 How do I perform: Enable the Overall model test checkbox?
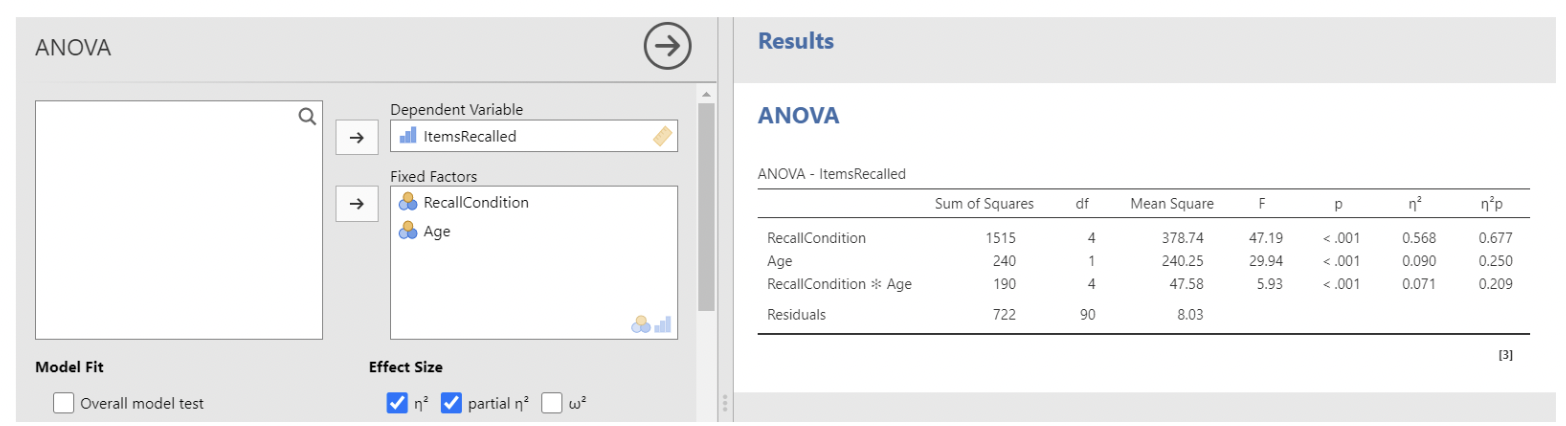(64, 403)
